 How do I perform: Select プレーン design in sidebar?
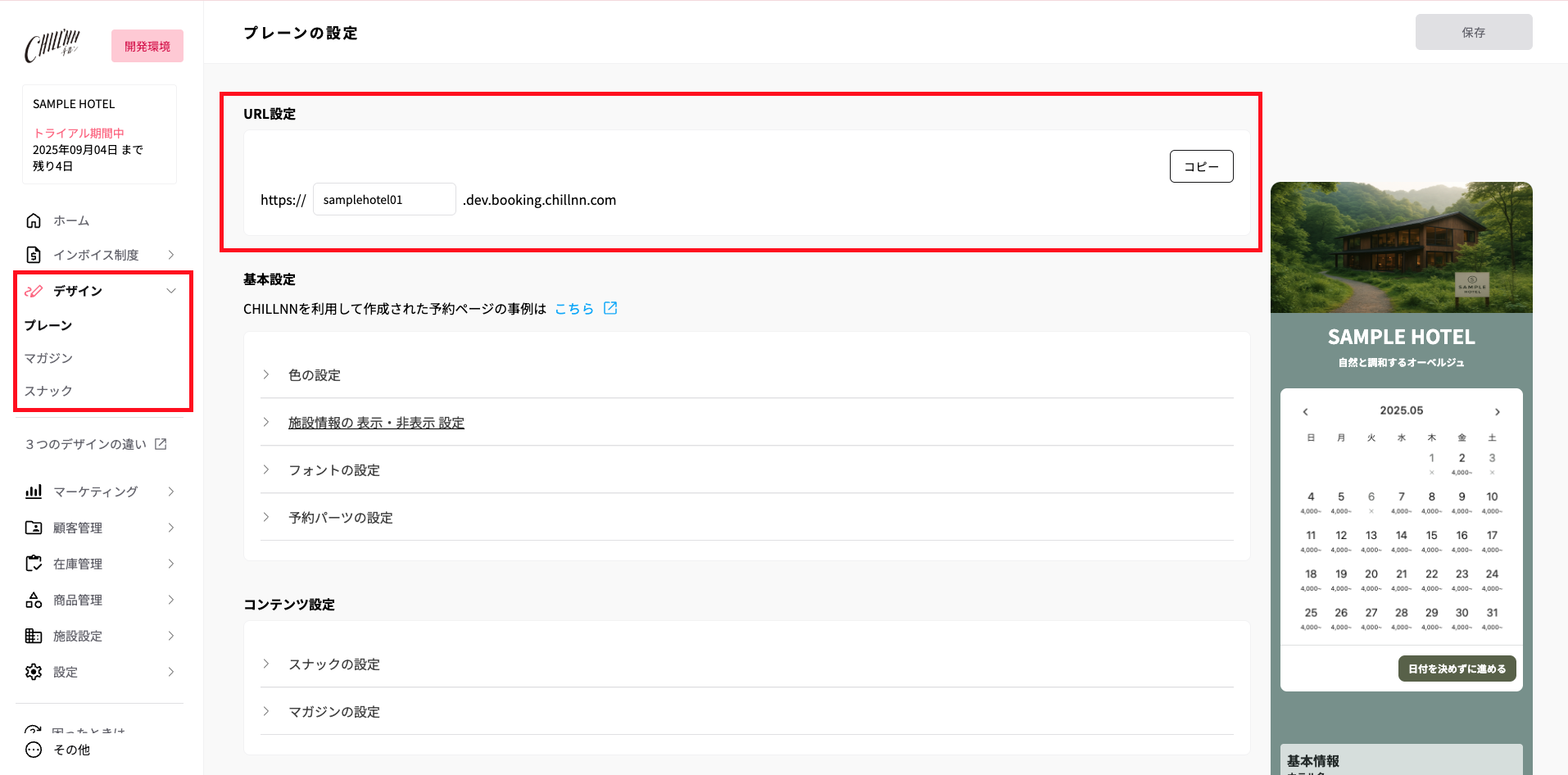tap(48, 325)
